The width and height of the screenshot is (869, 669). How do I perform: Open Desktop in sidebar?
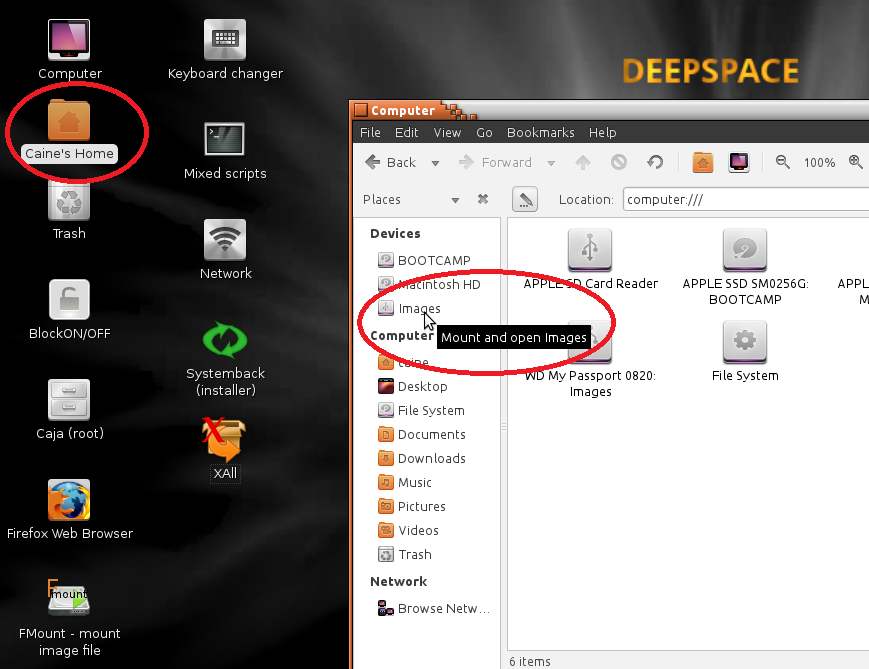(x=413, y=386)
